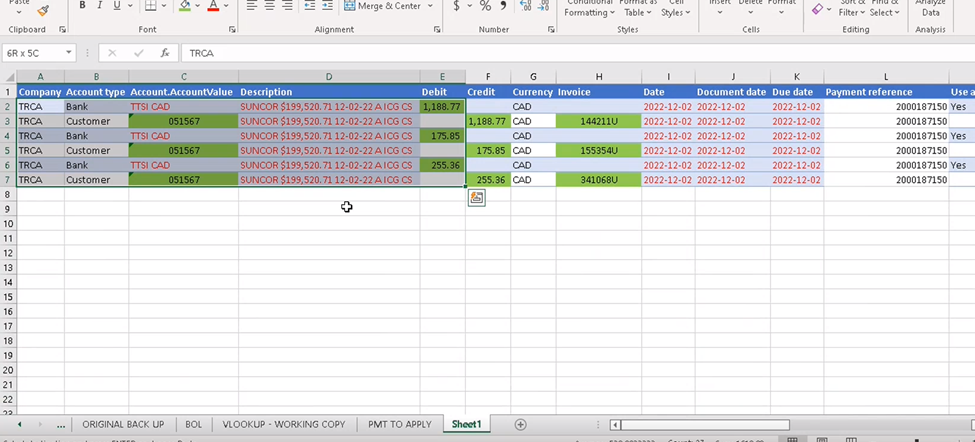
Task: Open Number format dialog launcher
Action: click(x=551, y=29)
